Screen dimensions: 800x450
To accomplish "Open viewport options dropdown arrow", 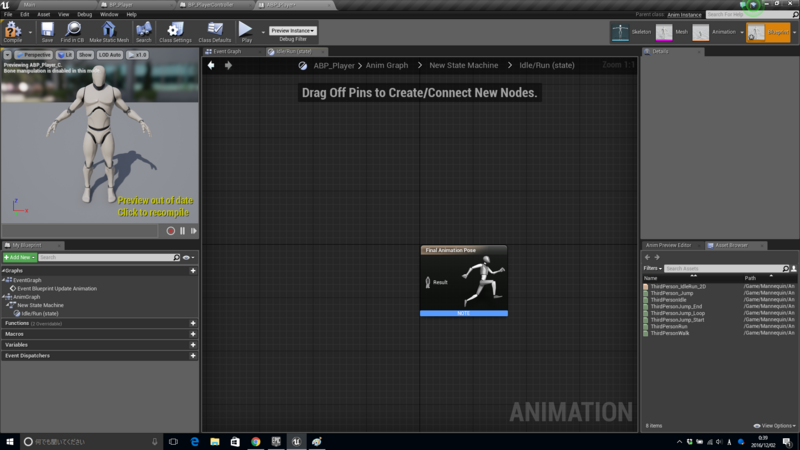I will [x=8, y=55].
